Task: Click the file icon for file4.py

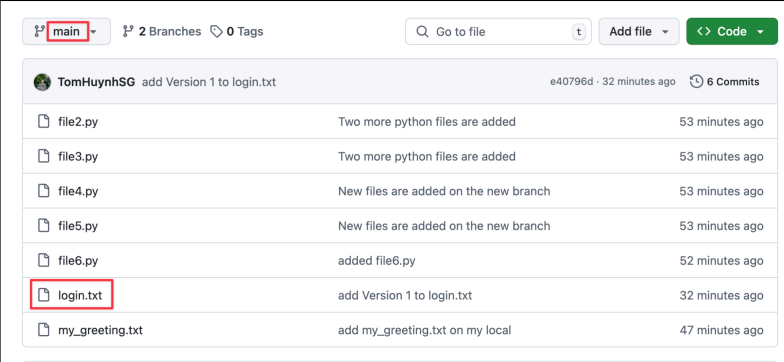Action: [44, 191]
